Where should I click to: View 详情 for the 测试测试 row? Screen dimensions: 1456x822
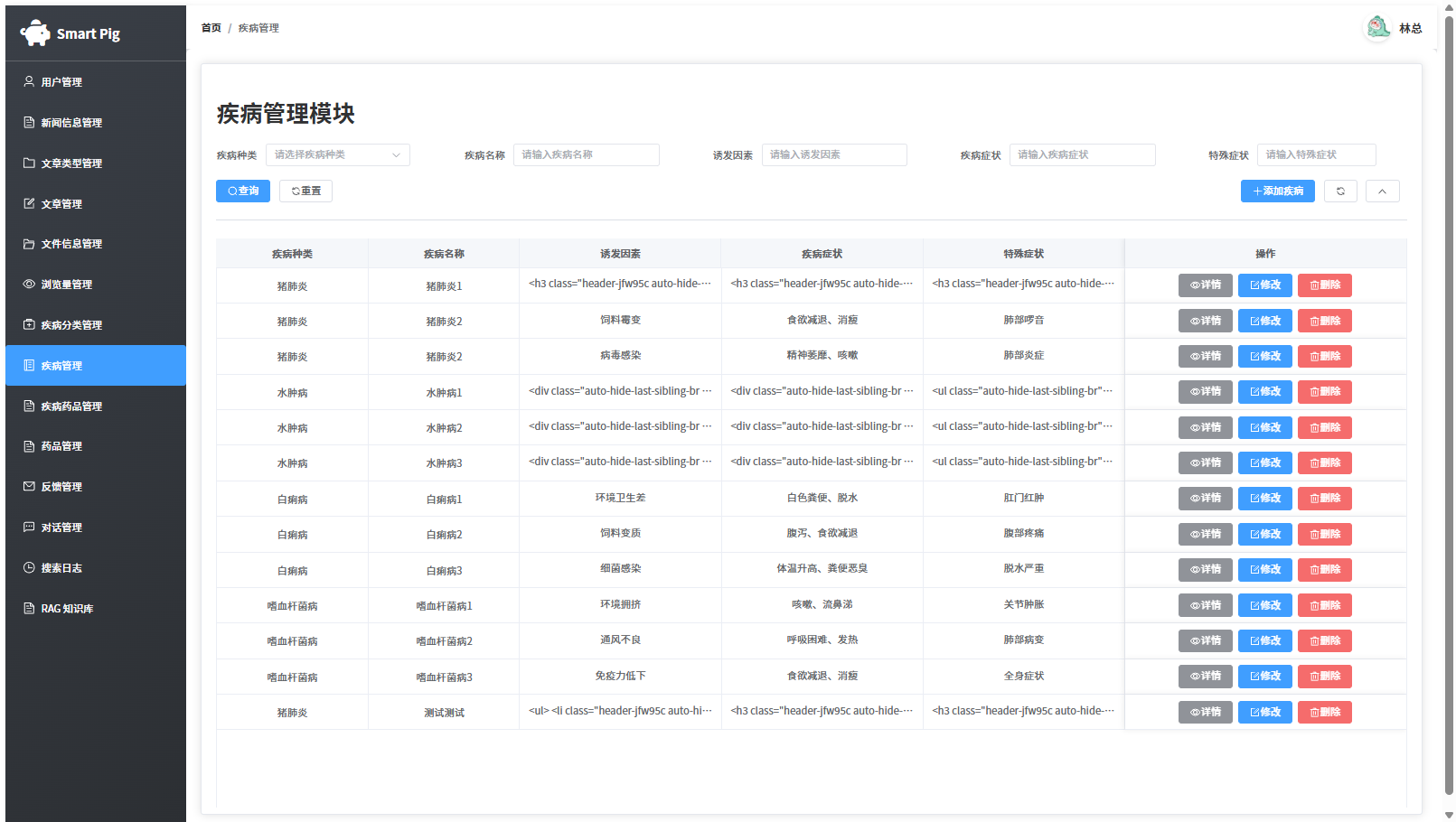point(1205,712)
